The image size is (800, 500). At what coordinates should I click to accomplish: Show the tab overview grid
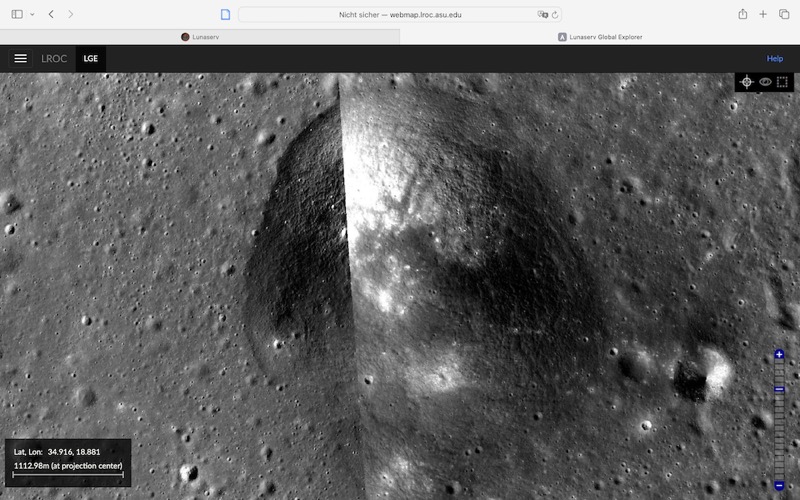point(784,14)
